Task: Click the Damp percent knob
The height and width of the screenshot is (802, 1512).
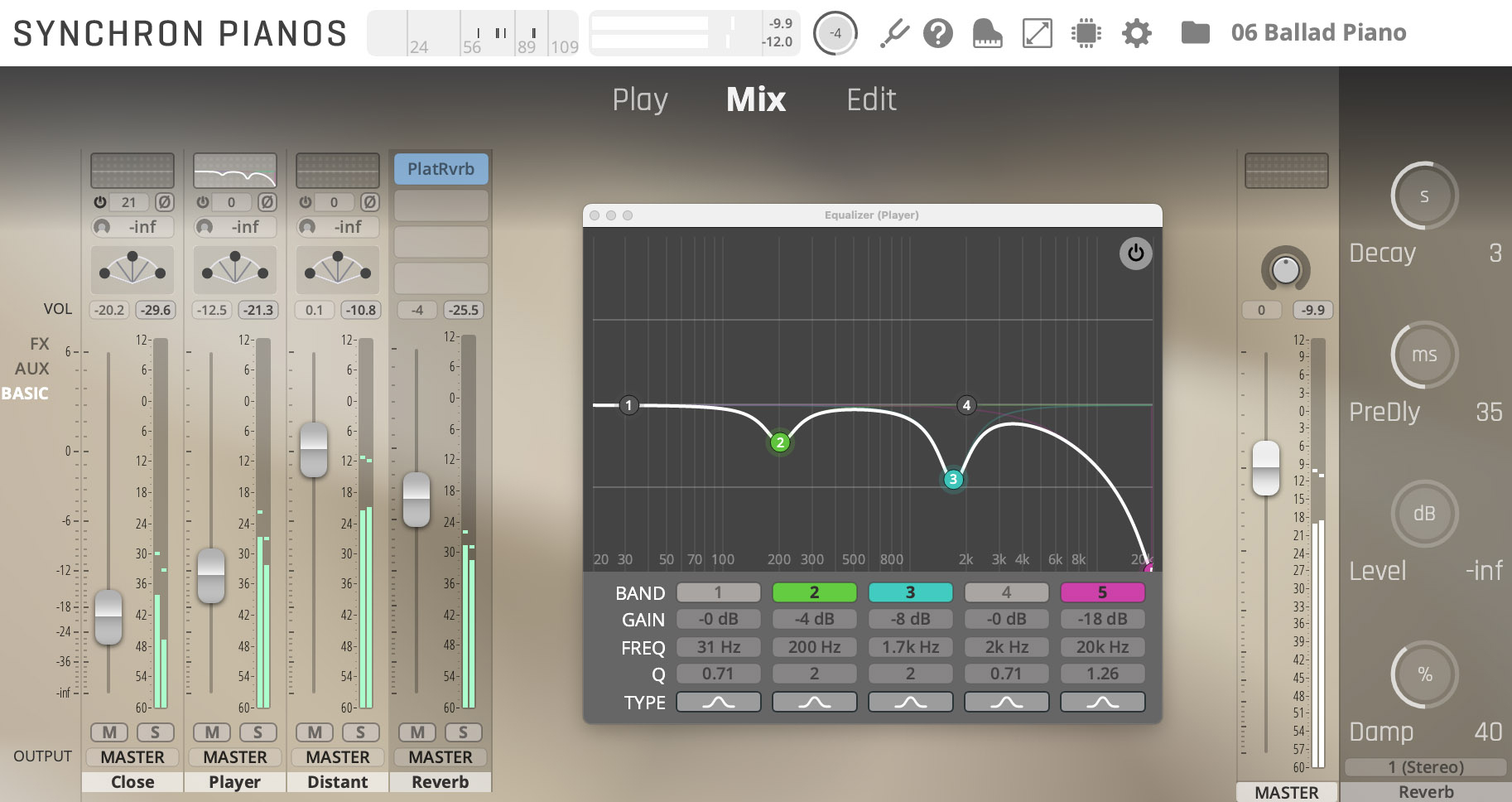Action: point(1424,674)
